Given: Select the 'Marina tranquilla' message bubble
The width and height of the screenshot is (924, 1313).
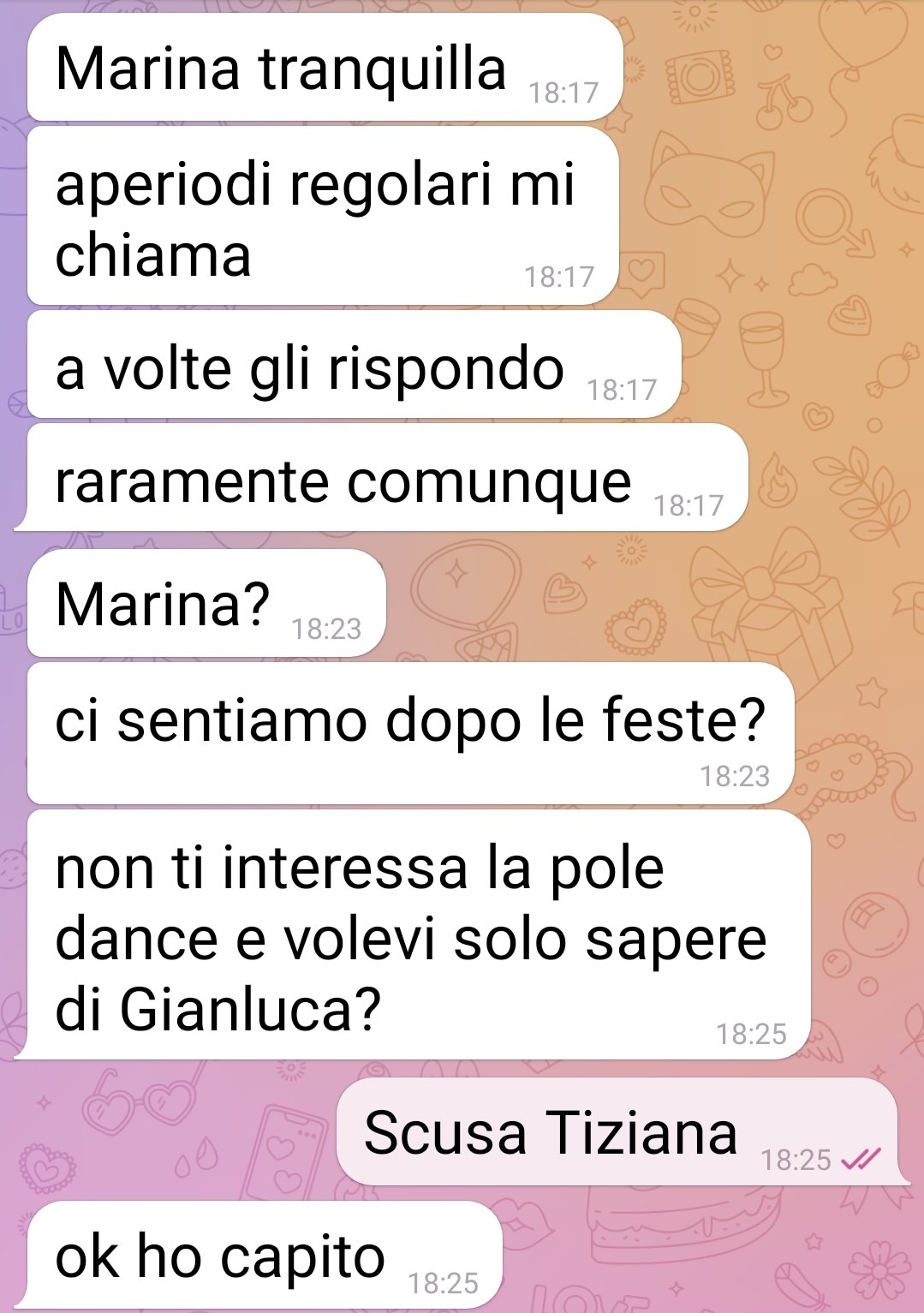Looking at the screenshot, I should (x=325, y=67).
